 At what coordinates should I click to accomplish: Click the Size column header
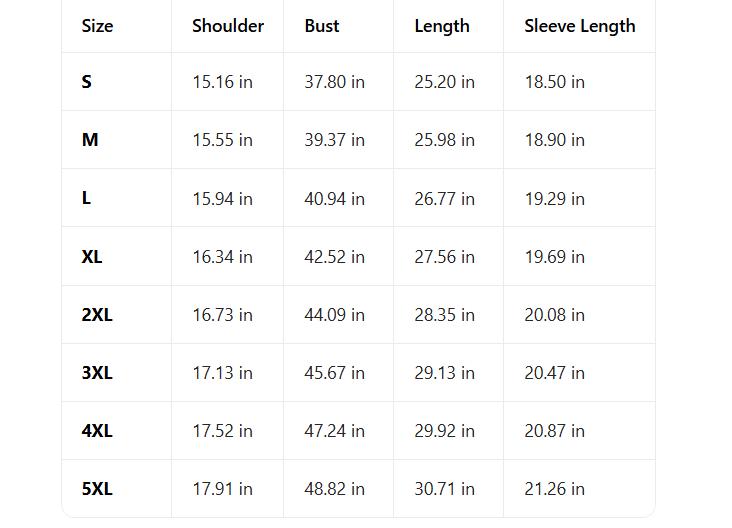[97, 26]
